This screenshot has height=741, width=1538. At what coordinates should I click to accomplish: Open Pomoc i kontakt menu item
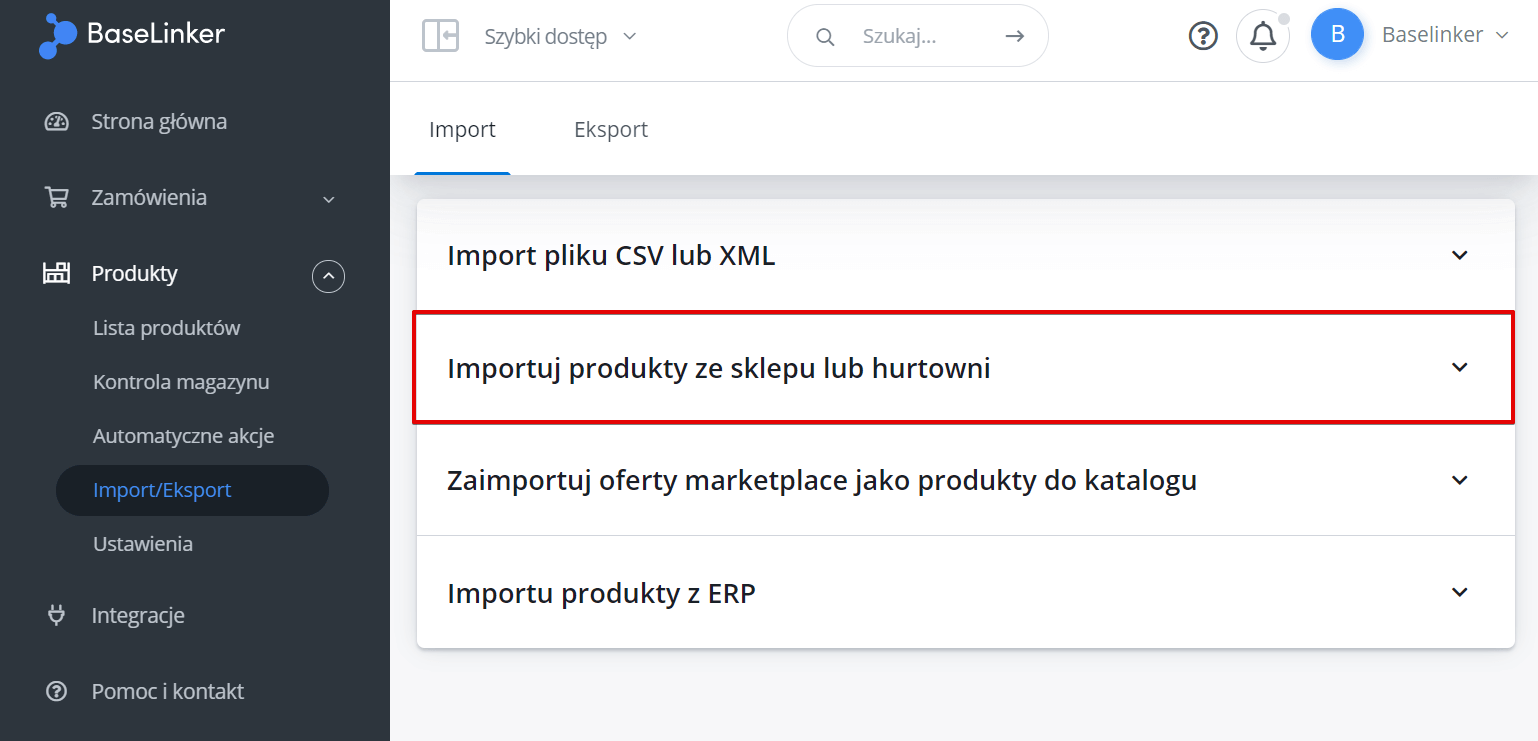[168, 691]
